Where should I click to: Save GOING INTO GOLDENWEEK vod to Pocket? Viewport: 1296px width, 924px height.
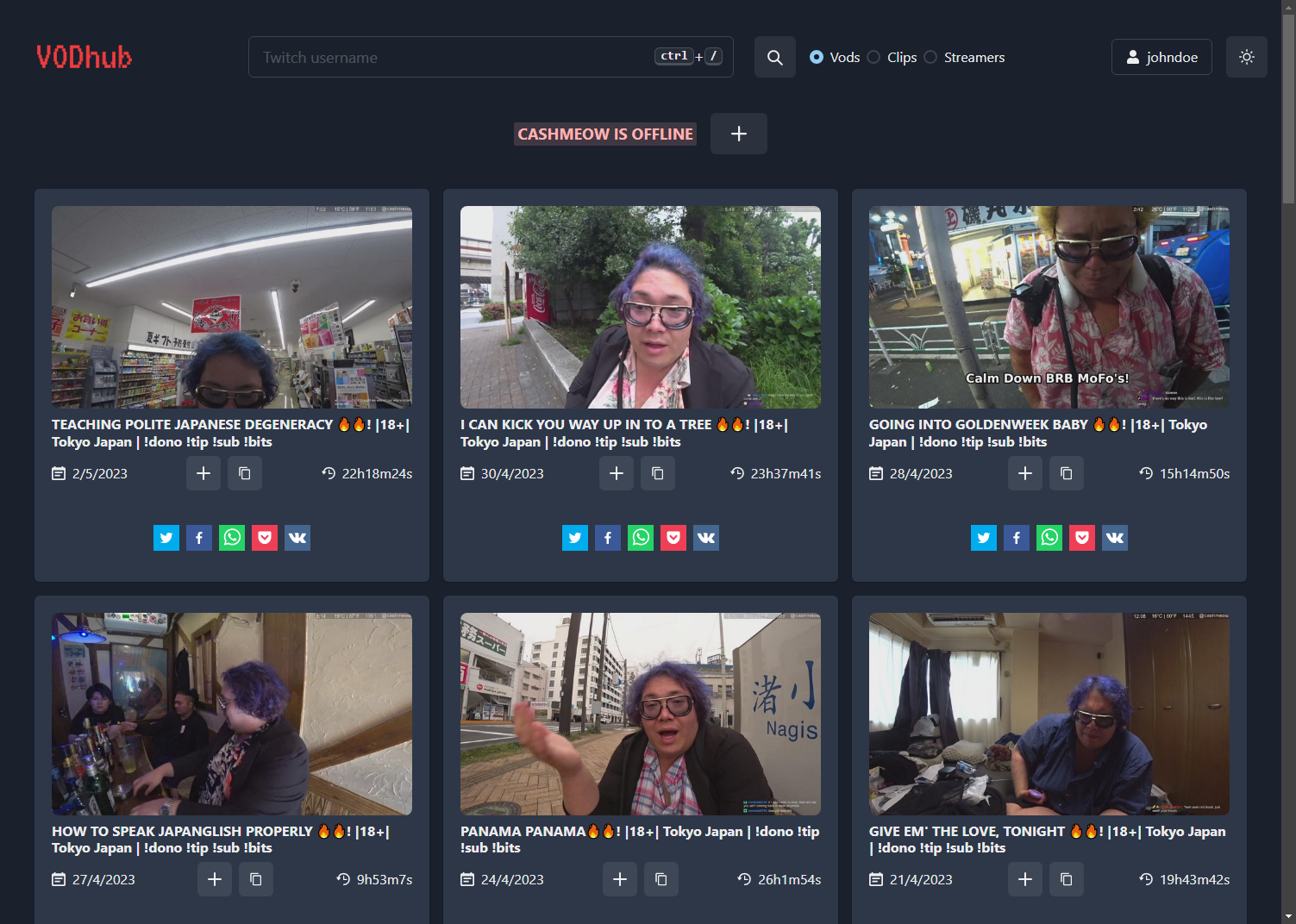[1082, 538]
